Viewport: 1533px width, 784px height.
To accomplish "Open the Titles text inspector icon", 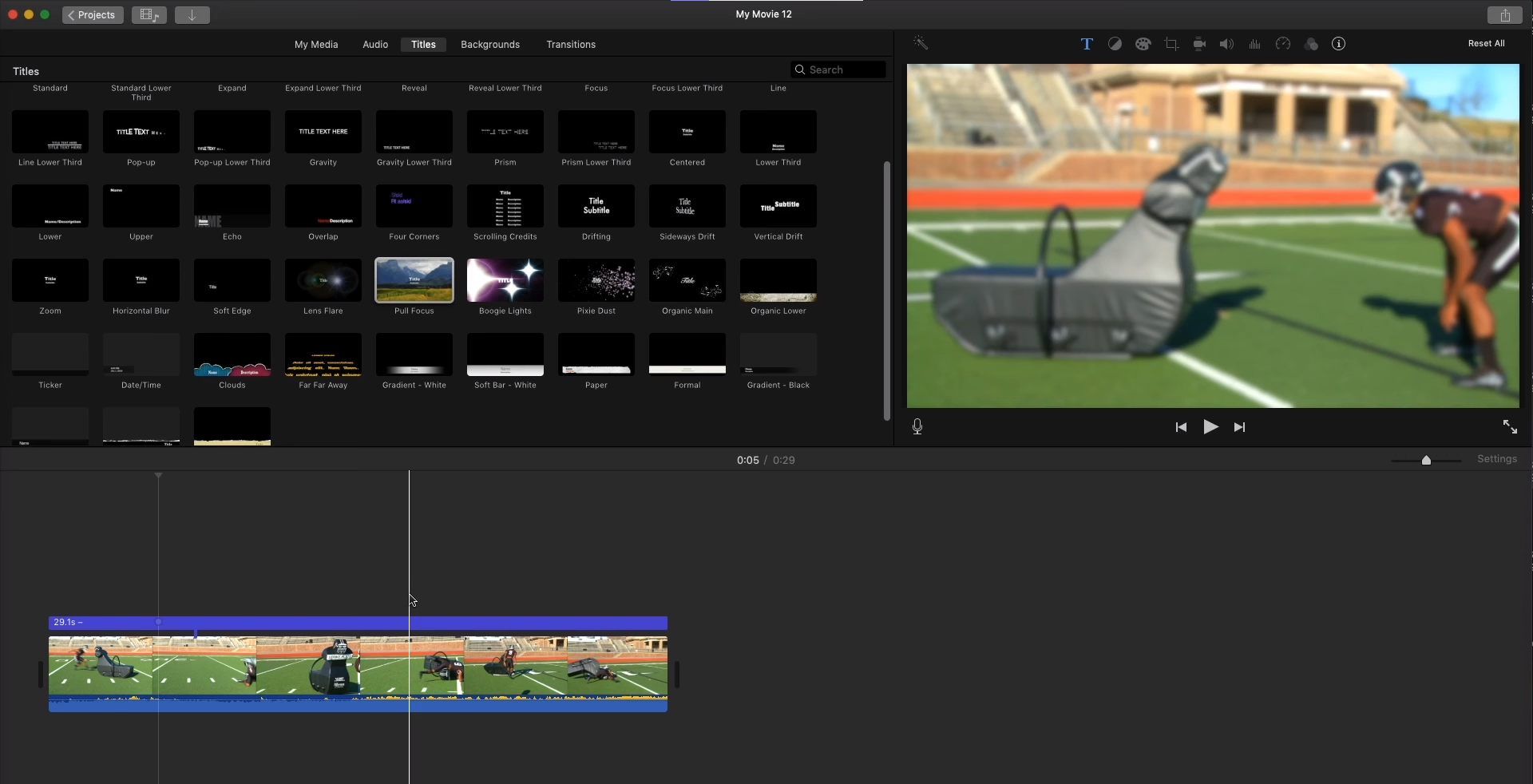I will point(1087,45).
